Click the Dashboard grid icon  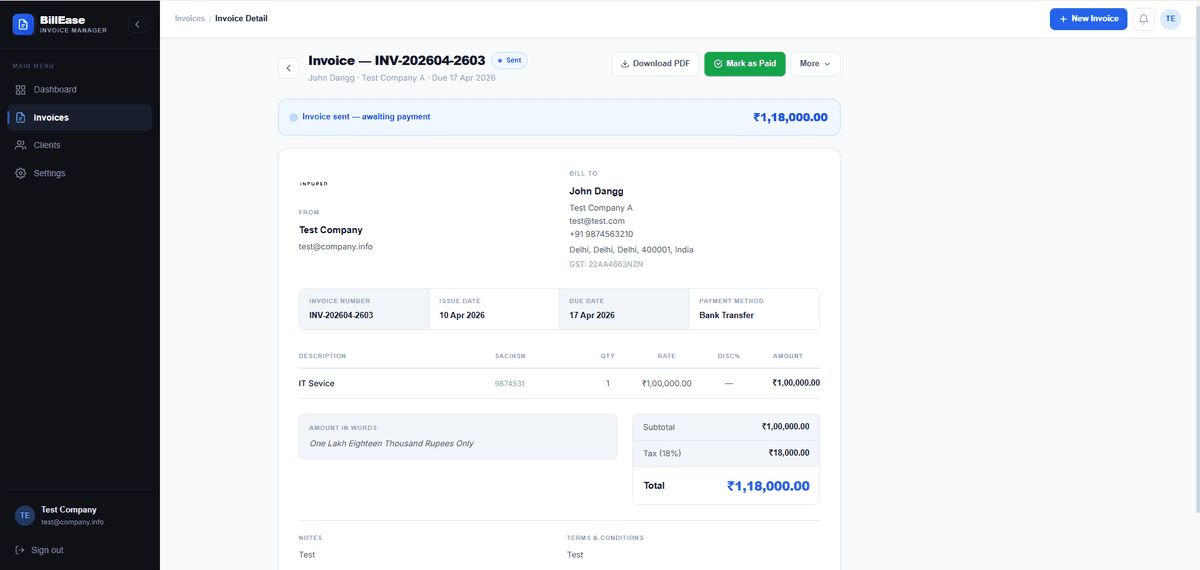tap(21, 90)
